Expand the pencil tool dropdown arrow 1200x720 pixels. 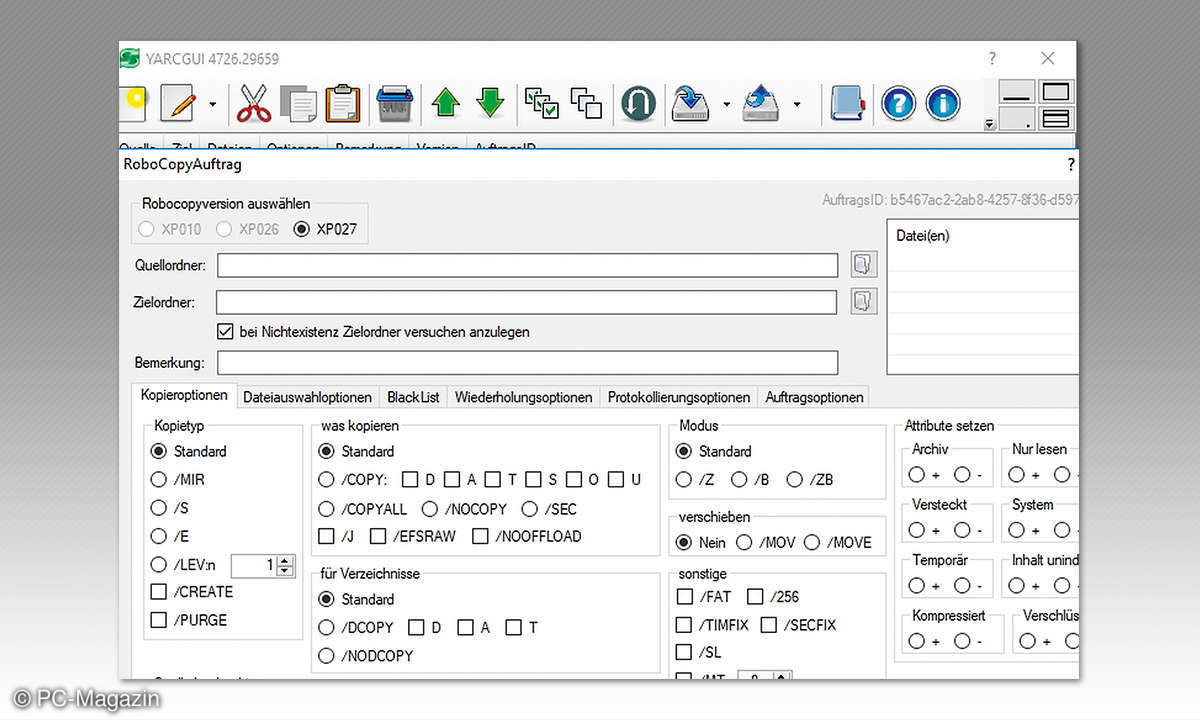pos(212,103)
